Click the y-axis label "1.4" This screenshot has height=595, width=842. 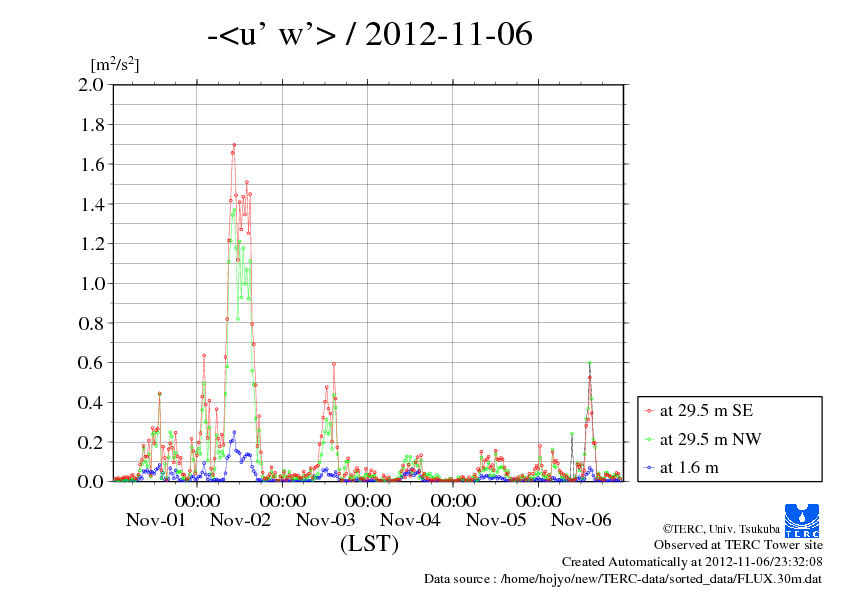pos(92,204)
